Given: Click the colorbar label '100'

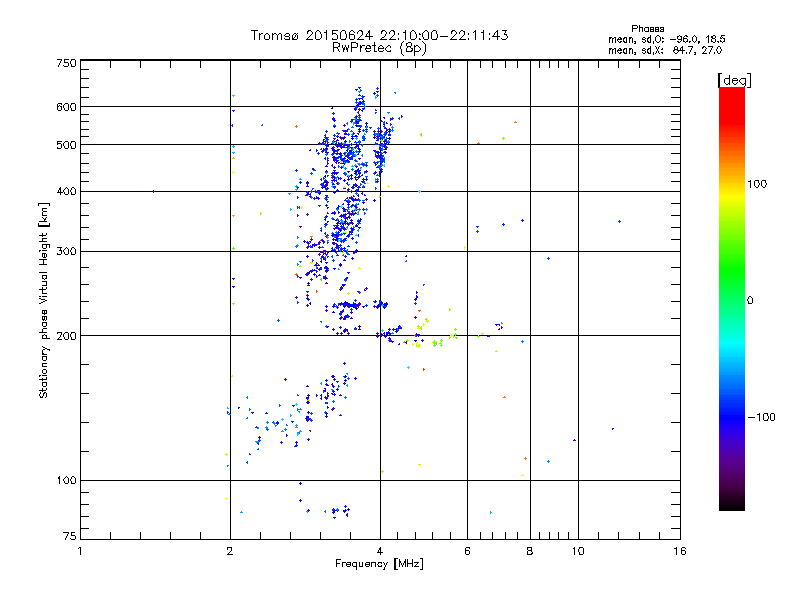Looking at the screenshot, I should pos(757,184).
